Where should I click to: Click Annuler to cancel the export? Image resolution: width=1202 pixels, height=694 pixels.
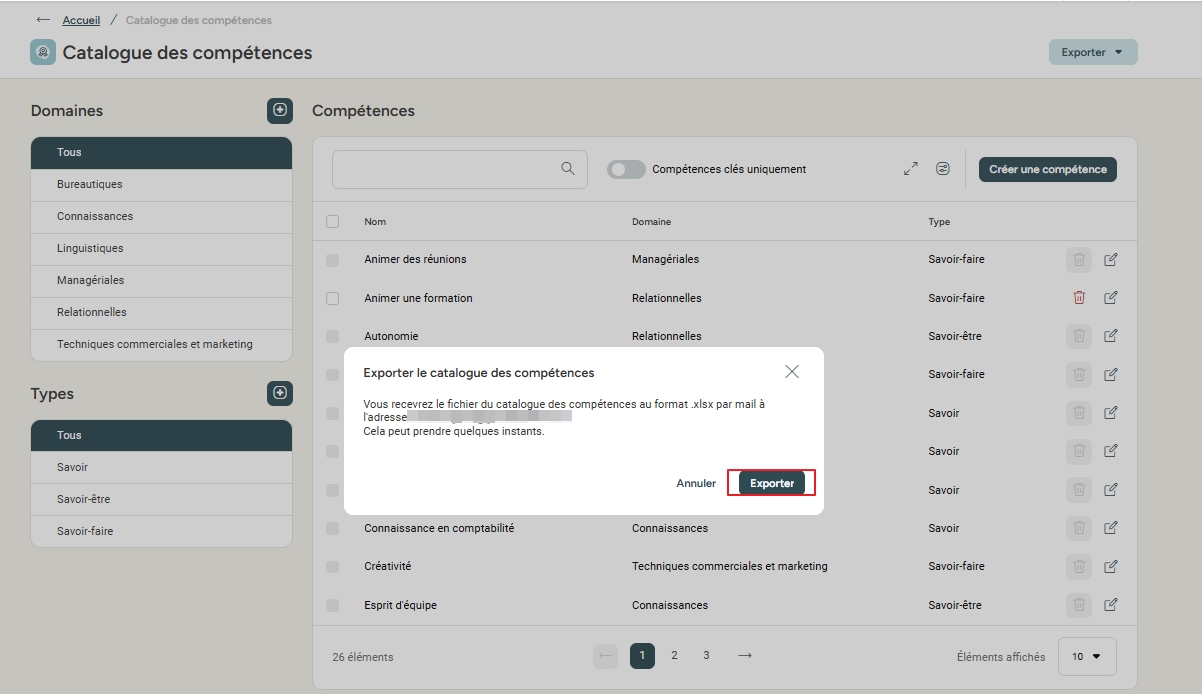[696, 483]
